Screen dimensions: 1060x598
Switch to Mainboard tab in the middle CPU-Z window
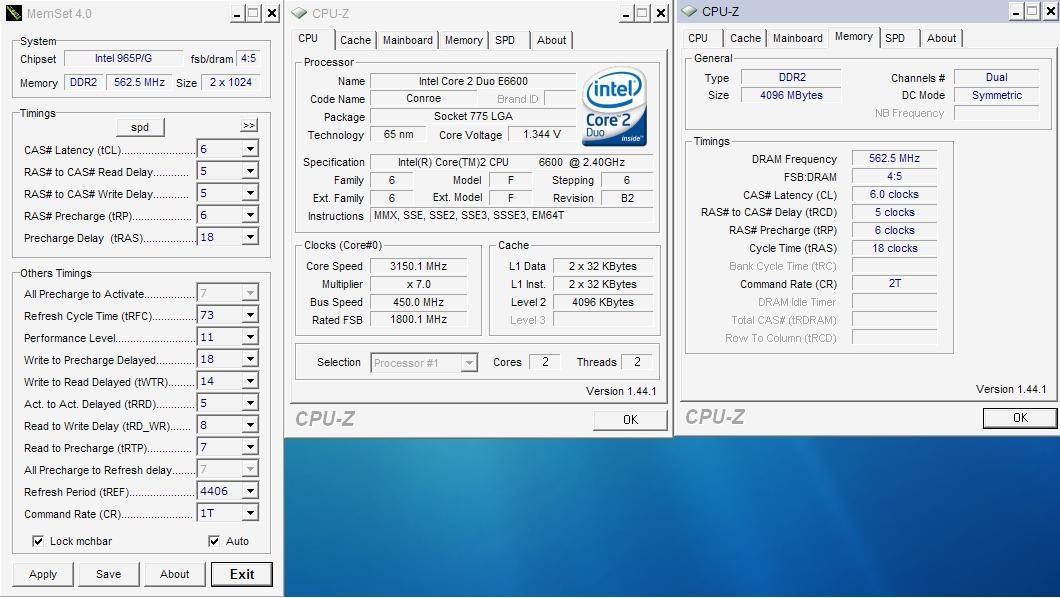(x=408, y=41)
